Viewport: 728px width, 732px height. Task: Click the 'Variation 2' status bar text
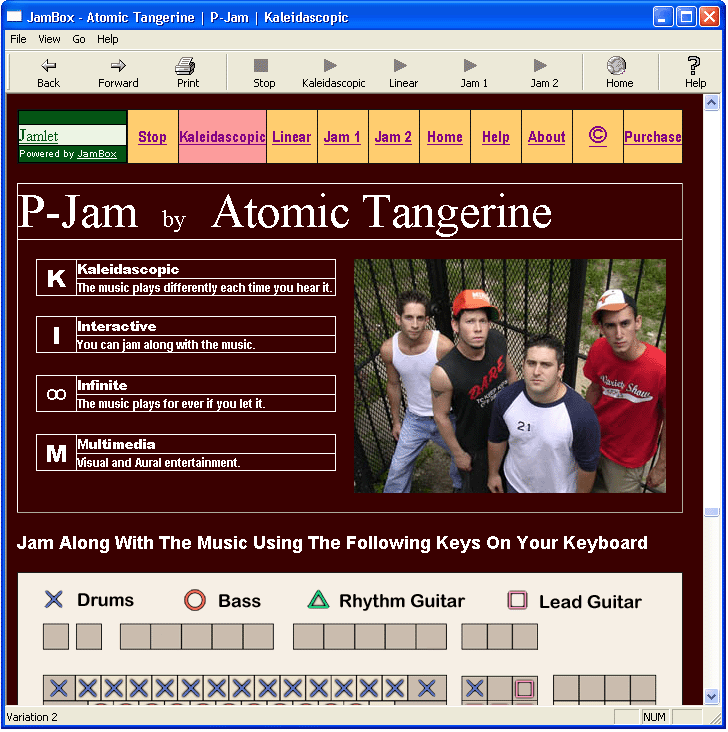click(32, 717)
